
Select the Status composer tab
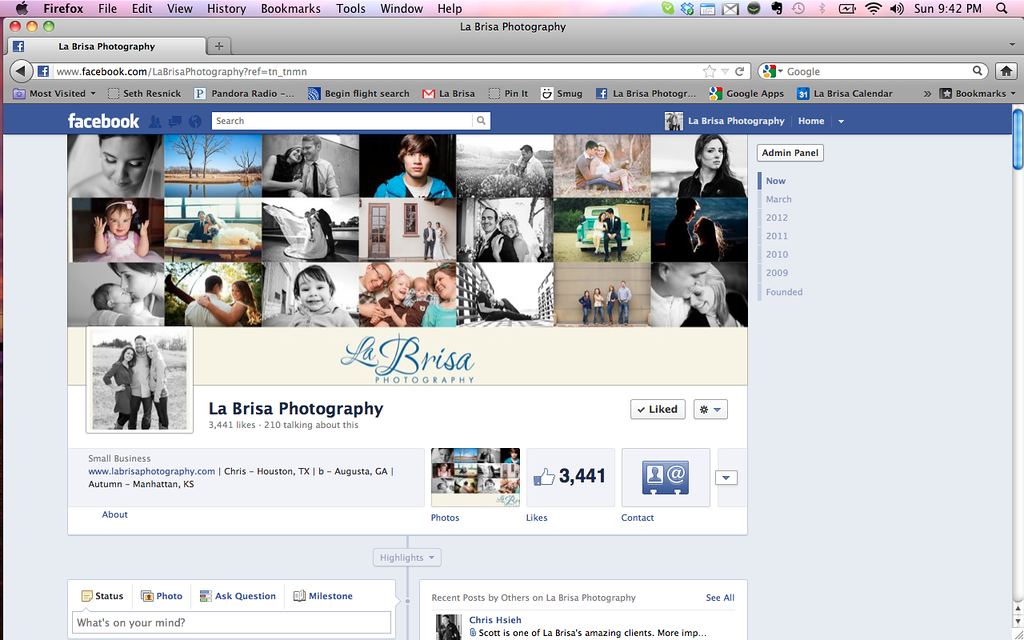click(x=103, y=596)
